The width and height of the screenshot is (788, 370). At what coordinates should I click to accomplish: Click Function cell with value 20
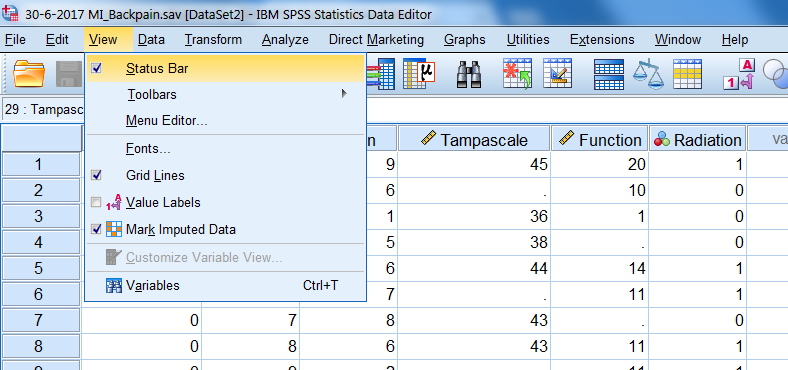tap(600, 164)
